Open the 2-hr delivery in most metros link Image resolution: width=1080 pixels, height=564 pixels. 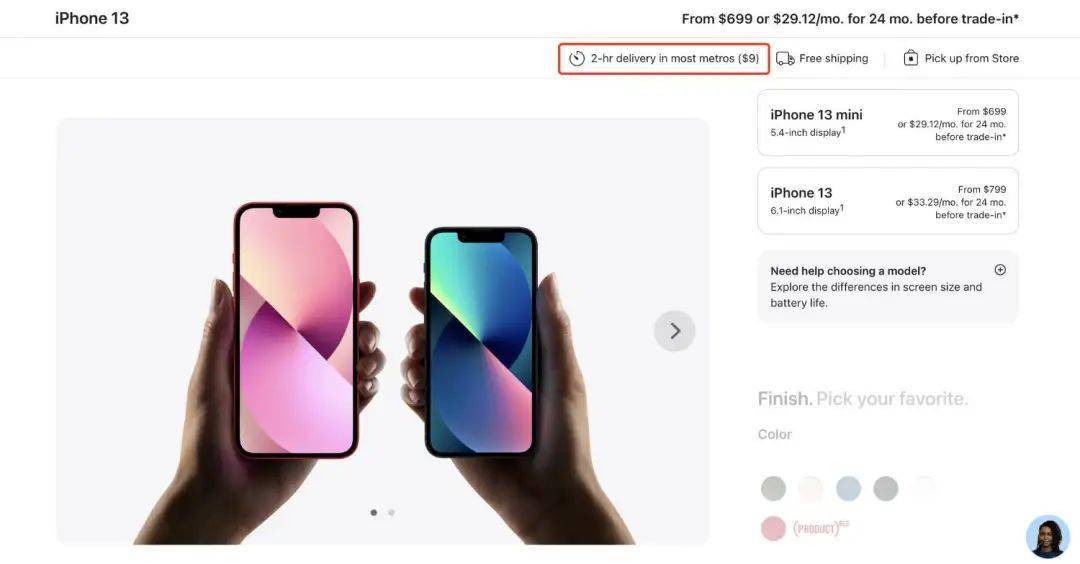[675, 59]
